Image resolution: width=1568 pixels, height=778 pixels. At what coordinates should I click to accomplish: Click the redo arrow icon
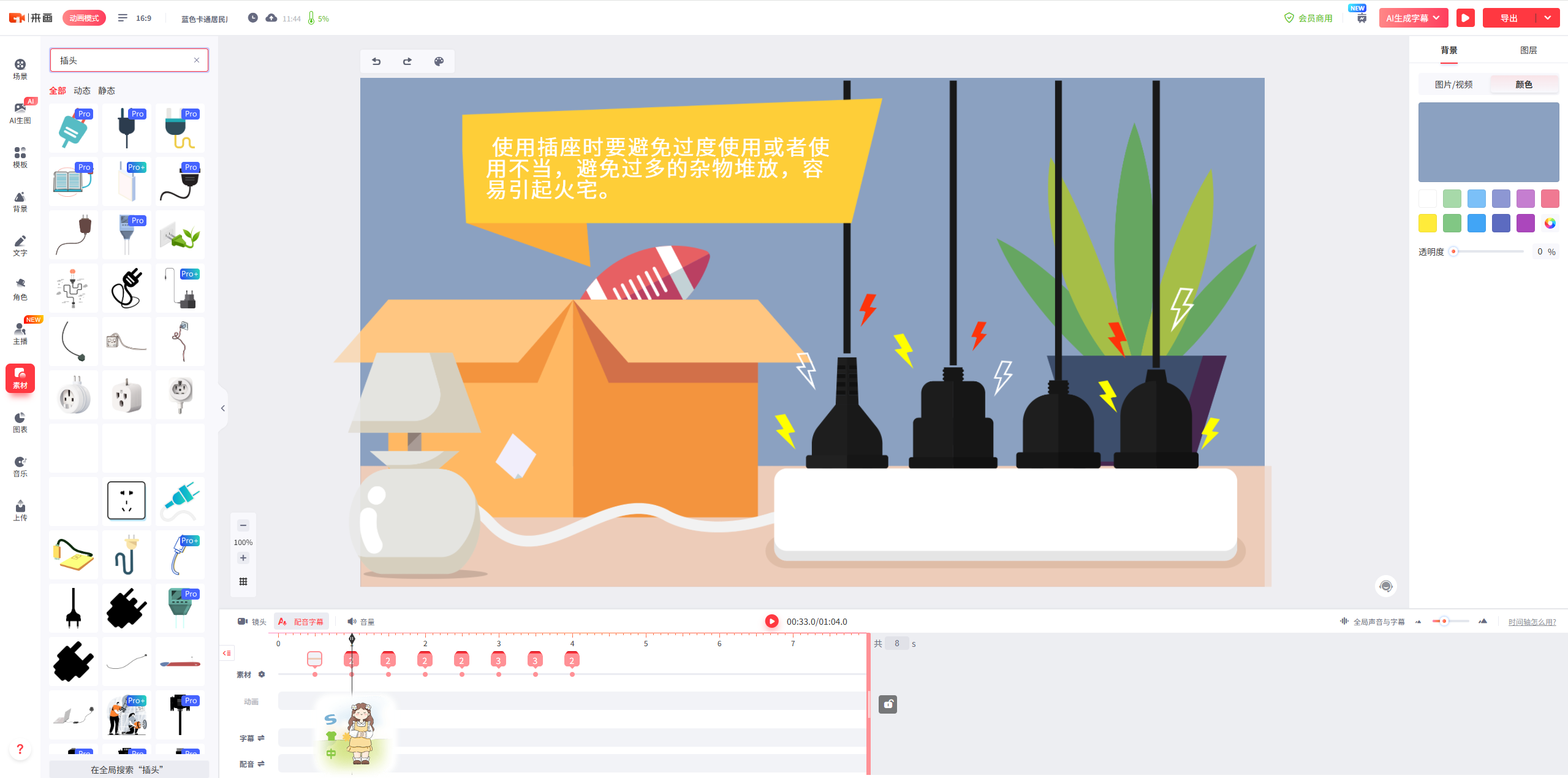pos(407,61)
